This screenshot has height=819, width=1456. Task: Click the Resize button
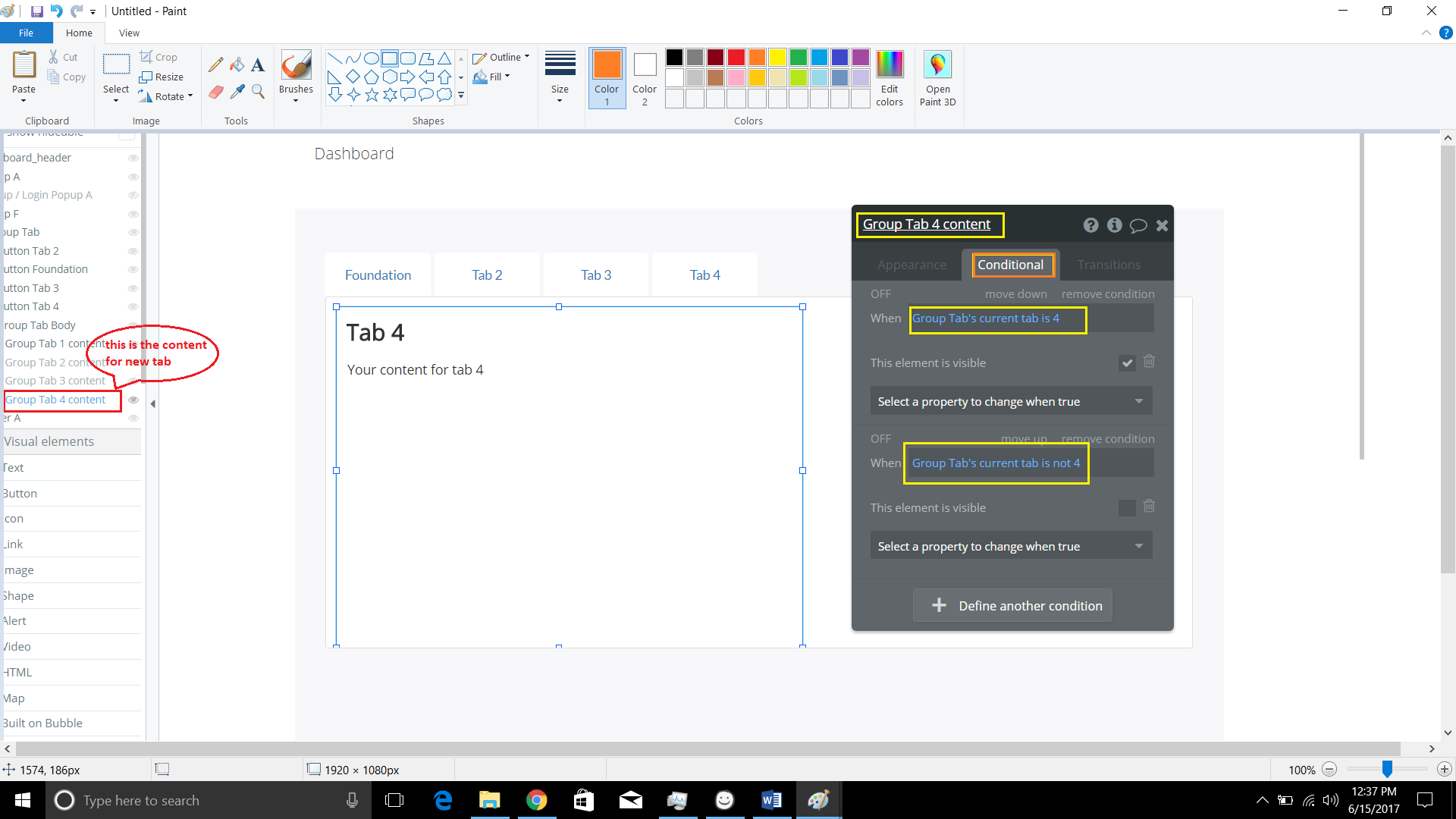162,77
